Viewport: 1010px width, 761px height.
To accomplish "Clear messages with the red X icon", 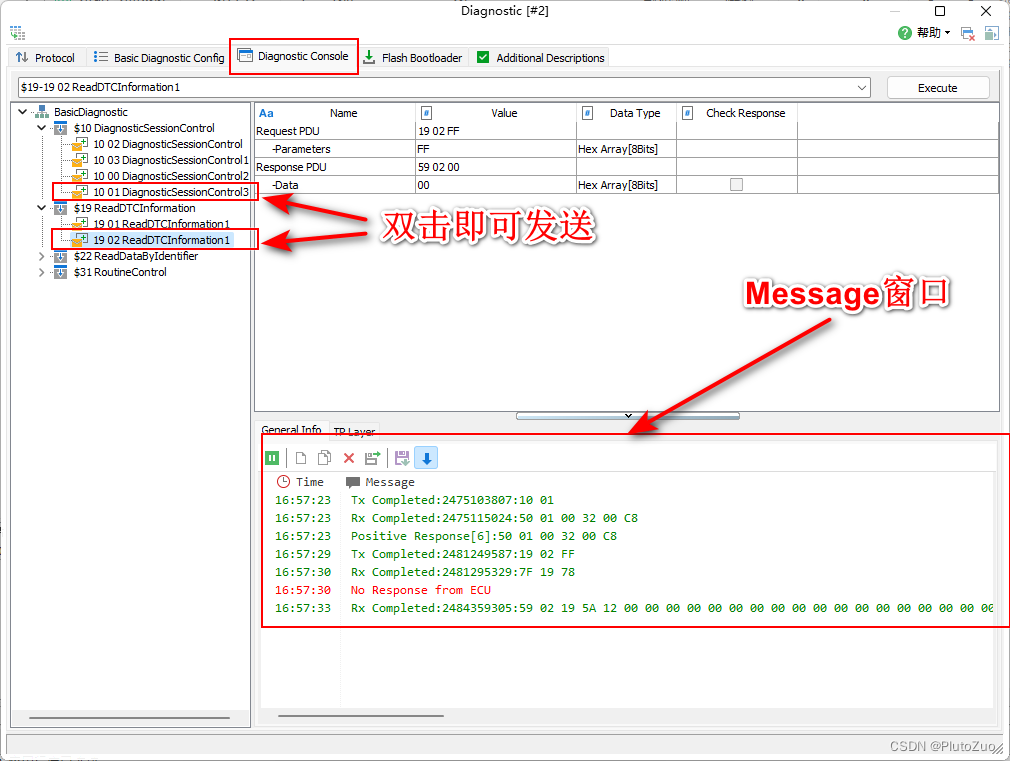I will coord(348,458).
